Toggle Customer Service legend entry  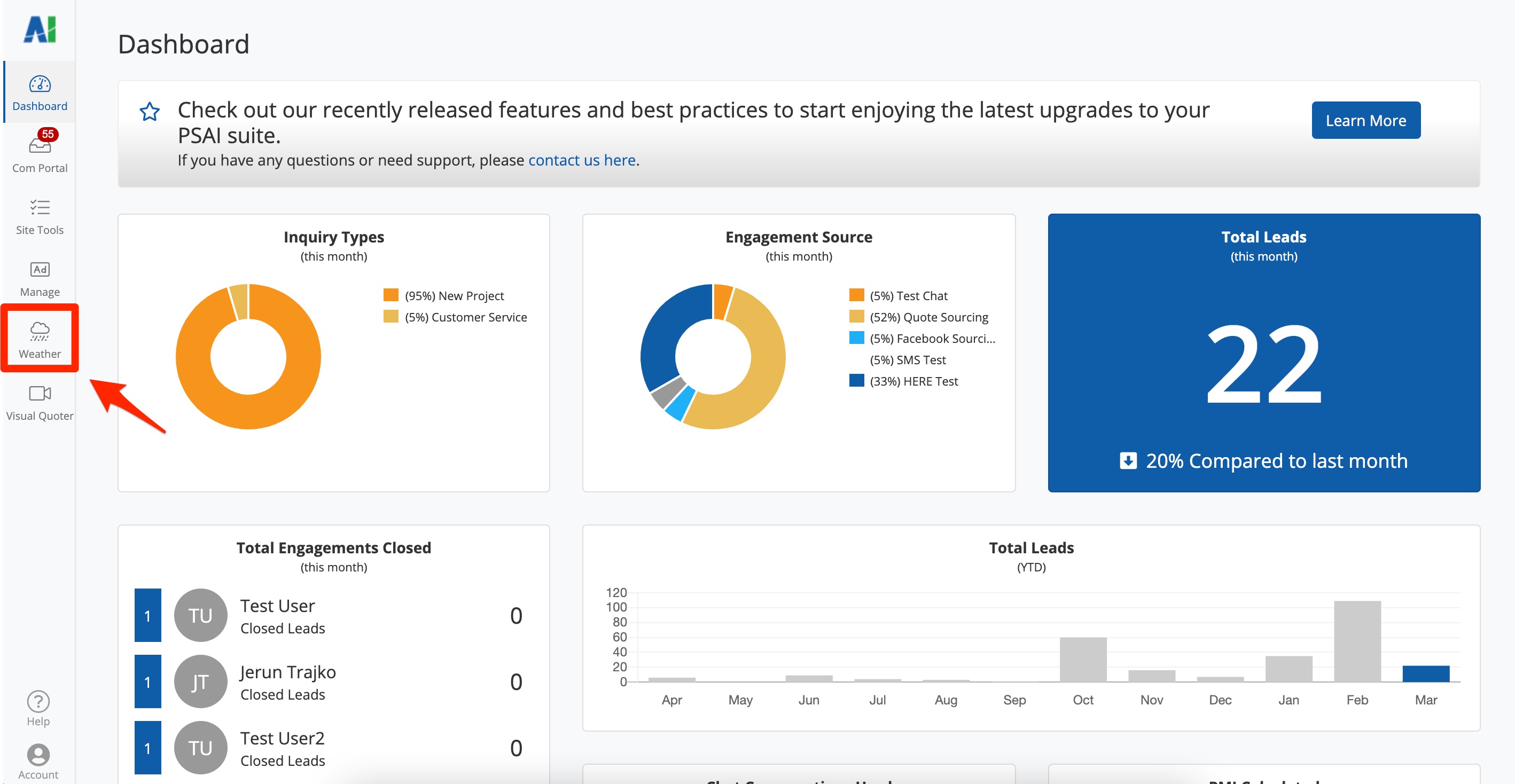465,317
